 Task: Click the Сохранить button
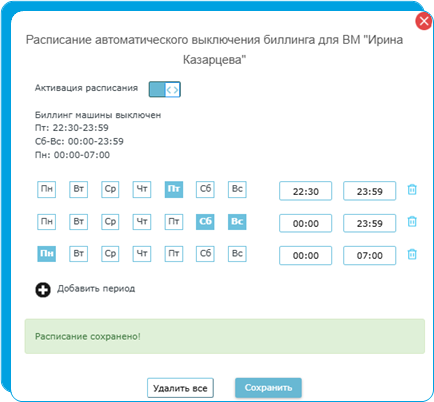click(268, 388)
